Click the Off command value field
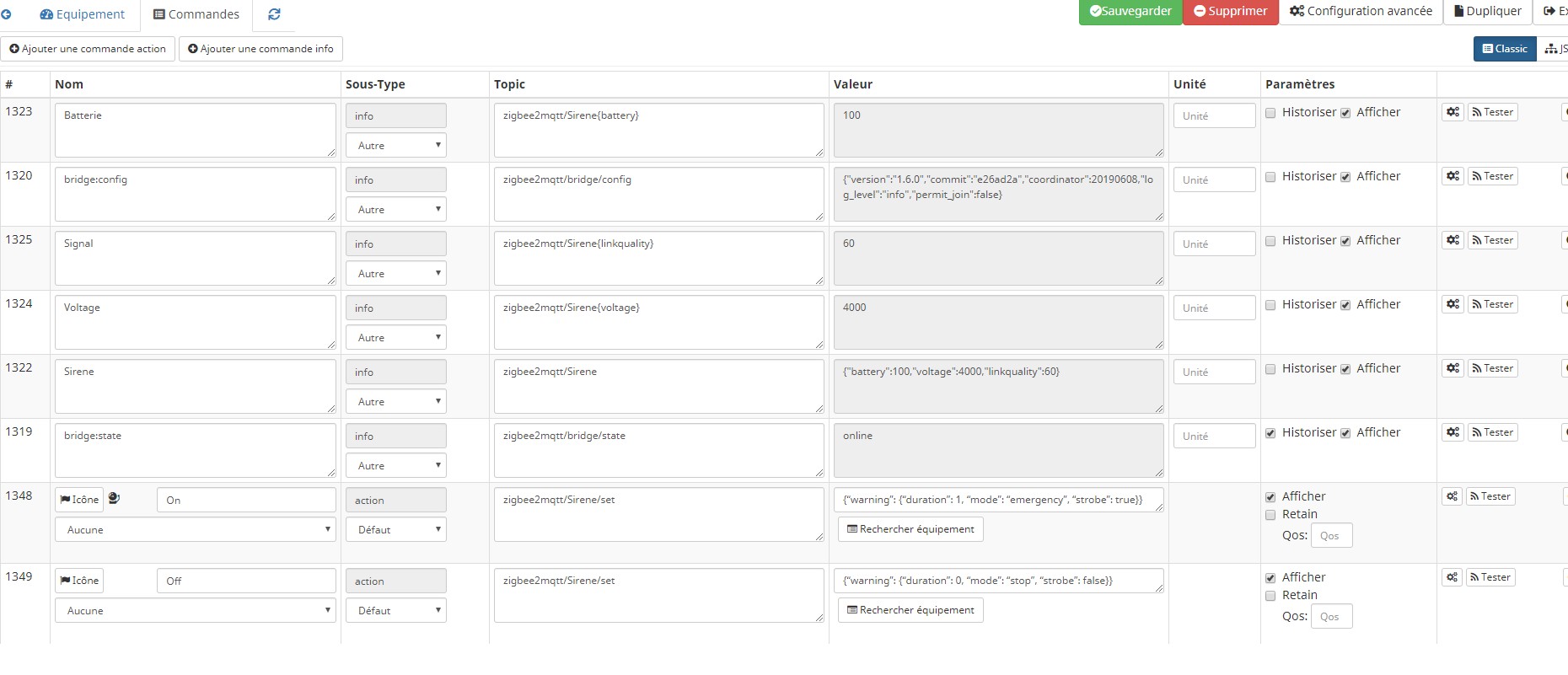 pyautogui.click(x=998, y=581)
